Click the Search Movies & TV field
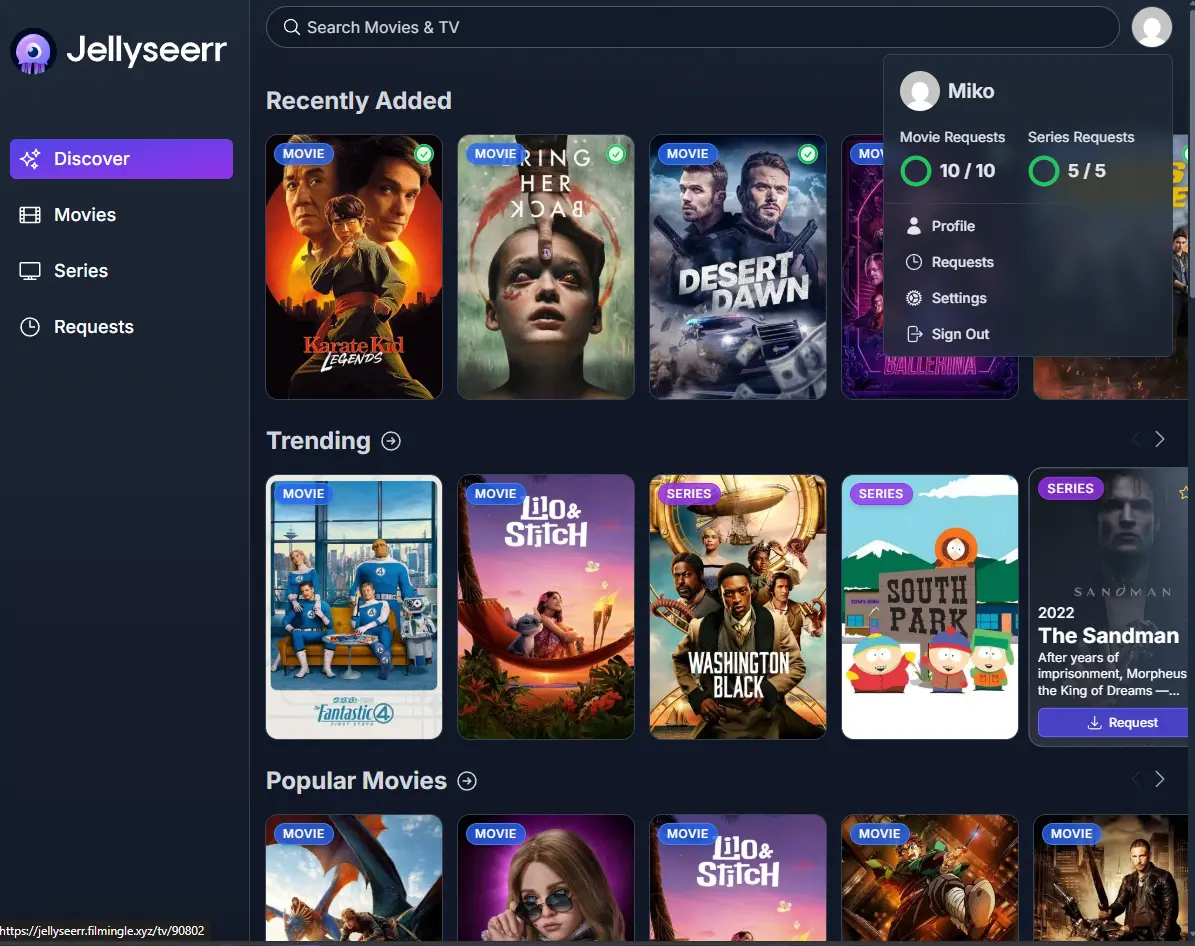Screen dimensions: 1195x946 click(692, 27)
